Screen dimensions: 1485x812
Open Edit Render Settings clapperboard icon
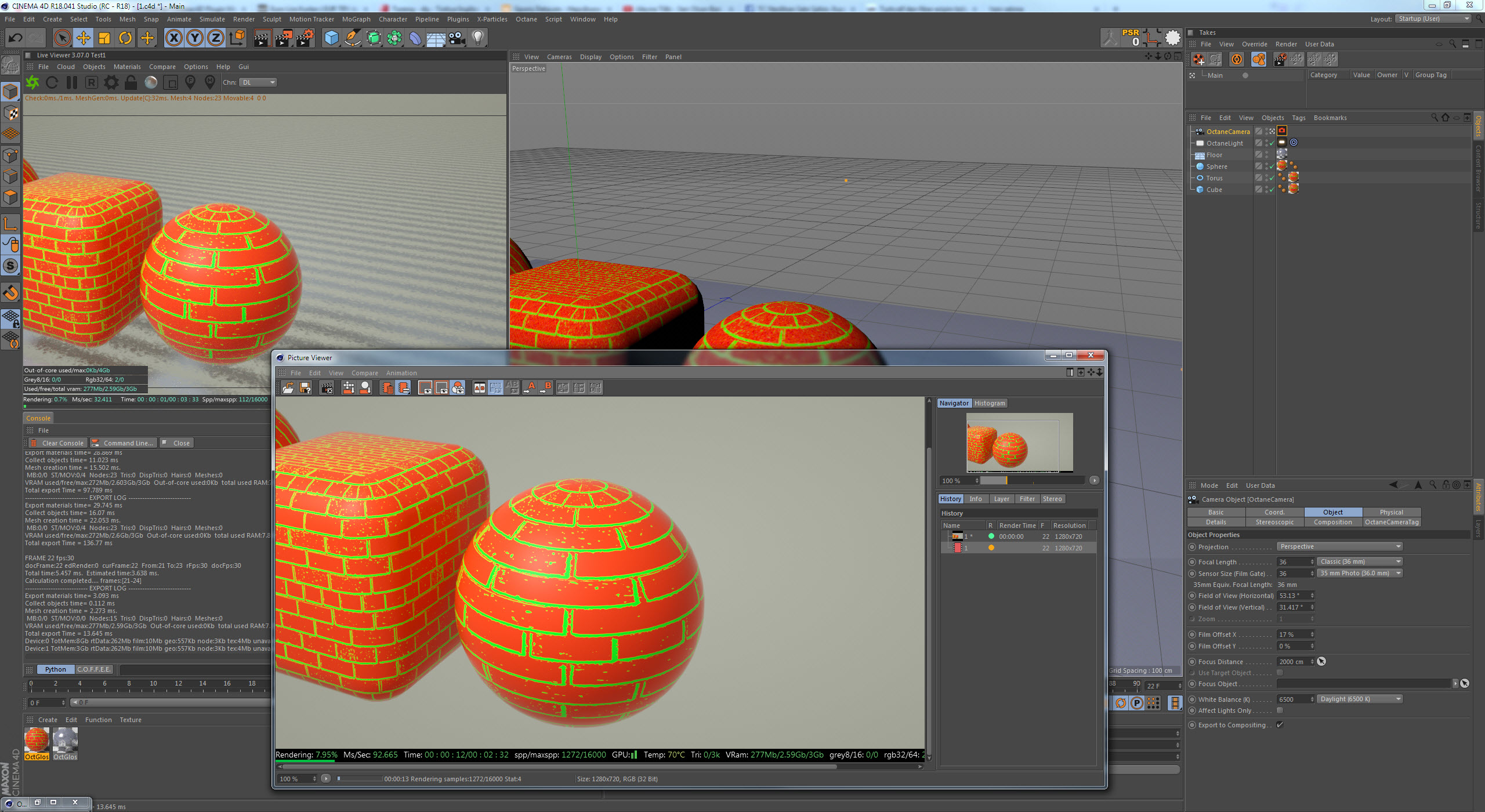[305, 38]
